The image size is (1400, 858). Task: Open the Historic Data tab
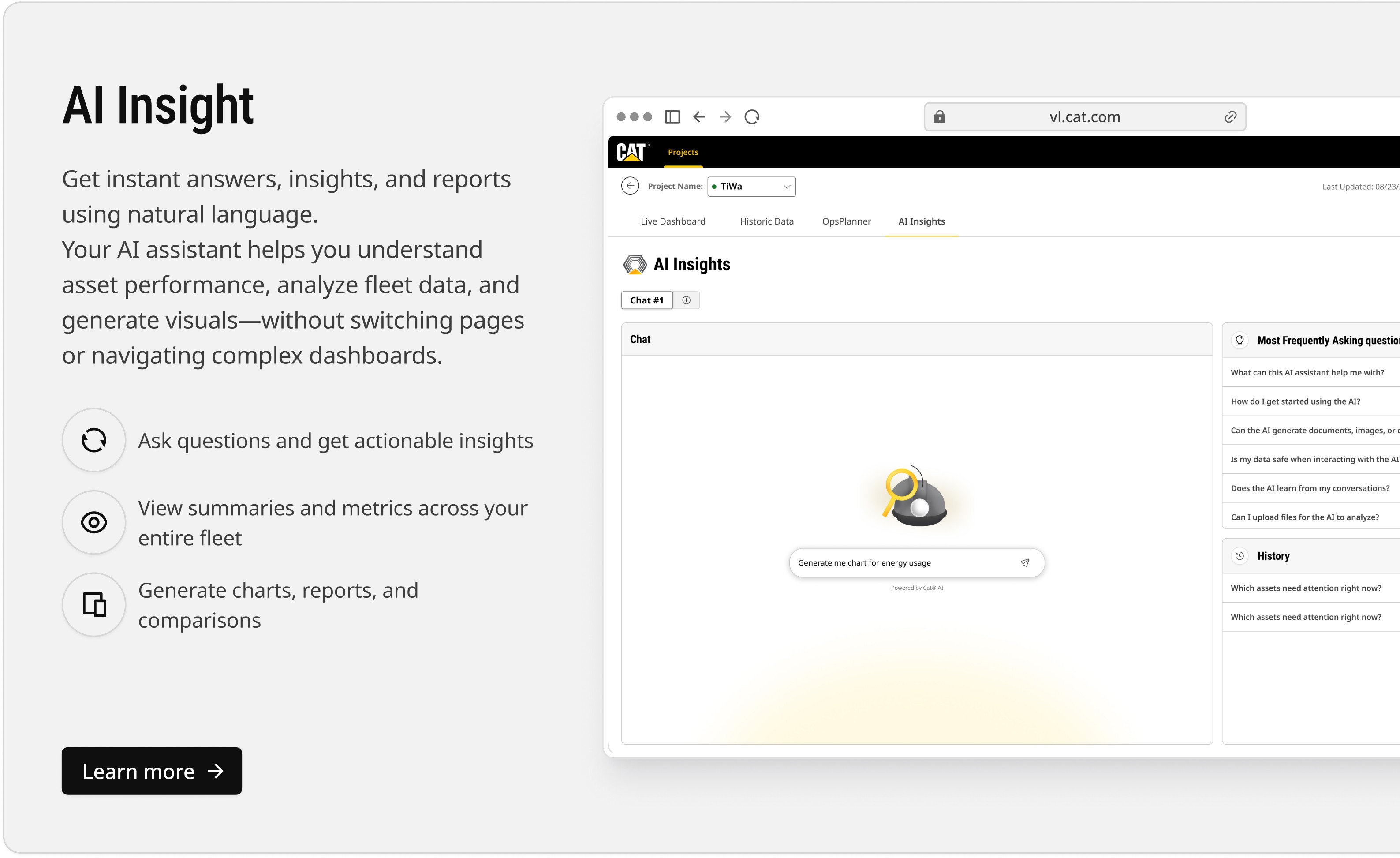tap(766, 221)
